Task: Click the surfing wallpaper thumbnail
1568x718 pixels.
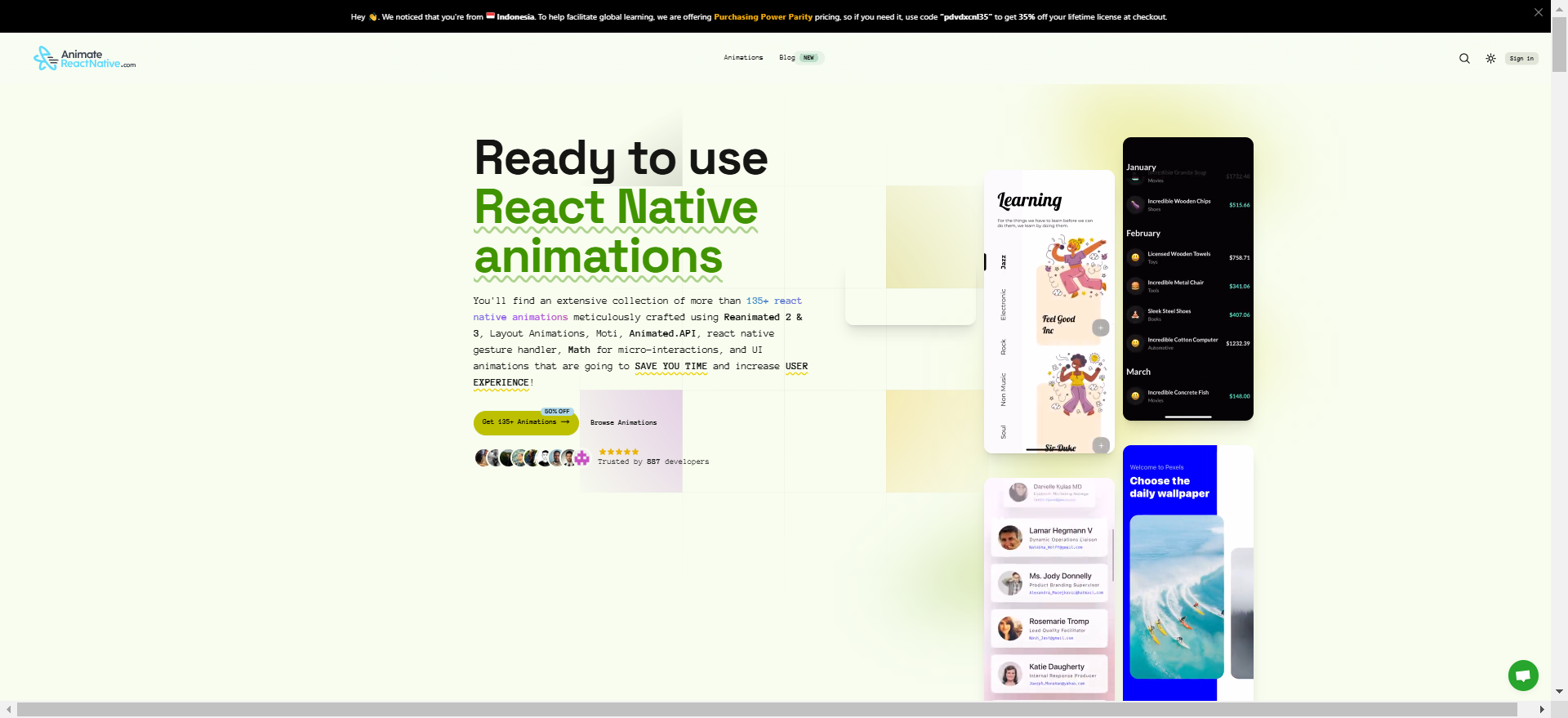Action: coord(1176,596)
